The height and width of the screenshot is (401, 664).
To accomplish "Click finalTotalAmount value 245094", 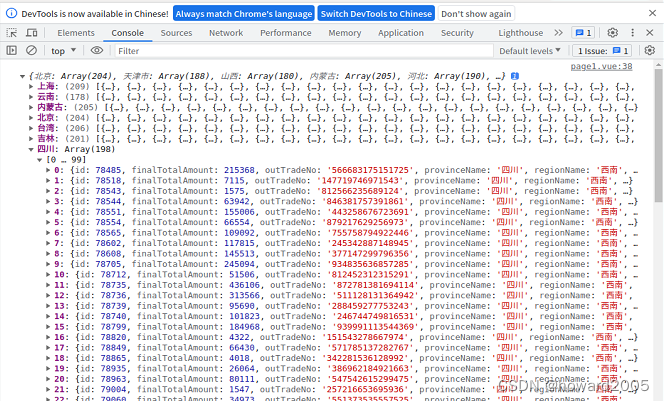I will pos(239,264).
